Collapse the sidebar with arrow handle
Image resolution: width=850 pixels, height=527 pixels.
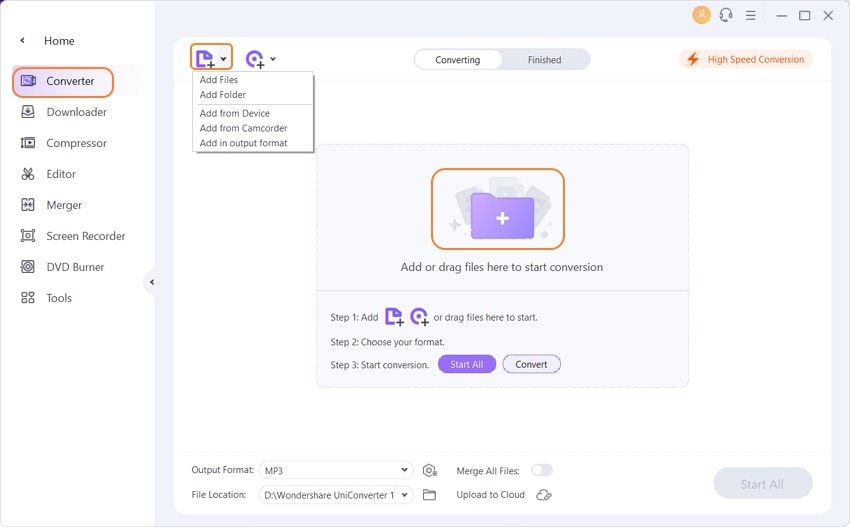tap(151, 282)
